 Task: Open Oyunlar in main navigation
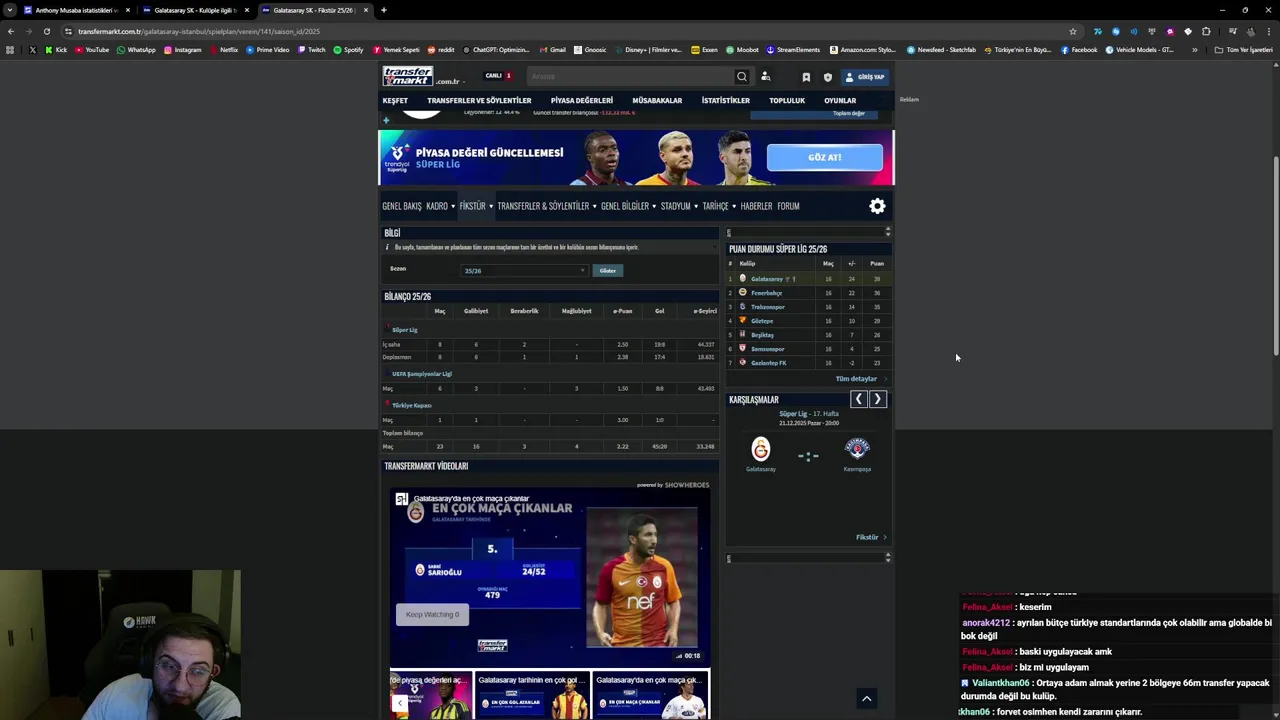(x=840, y=100)
